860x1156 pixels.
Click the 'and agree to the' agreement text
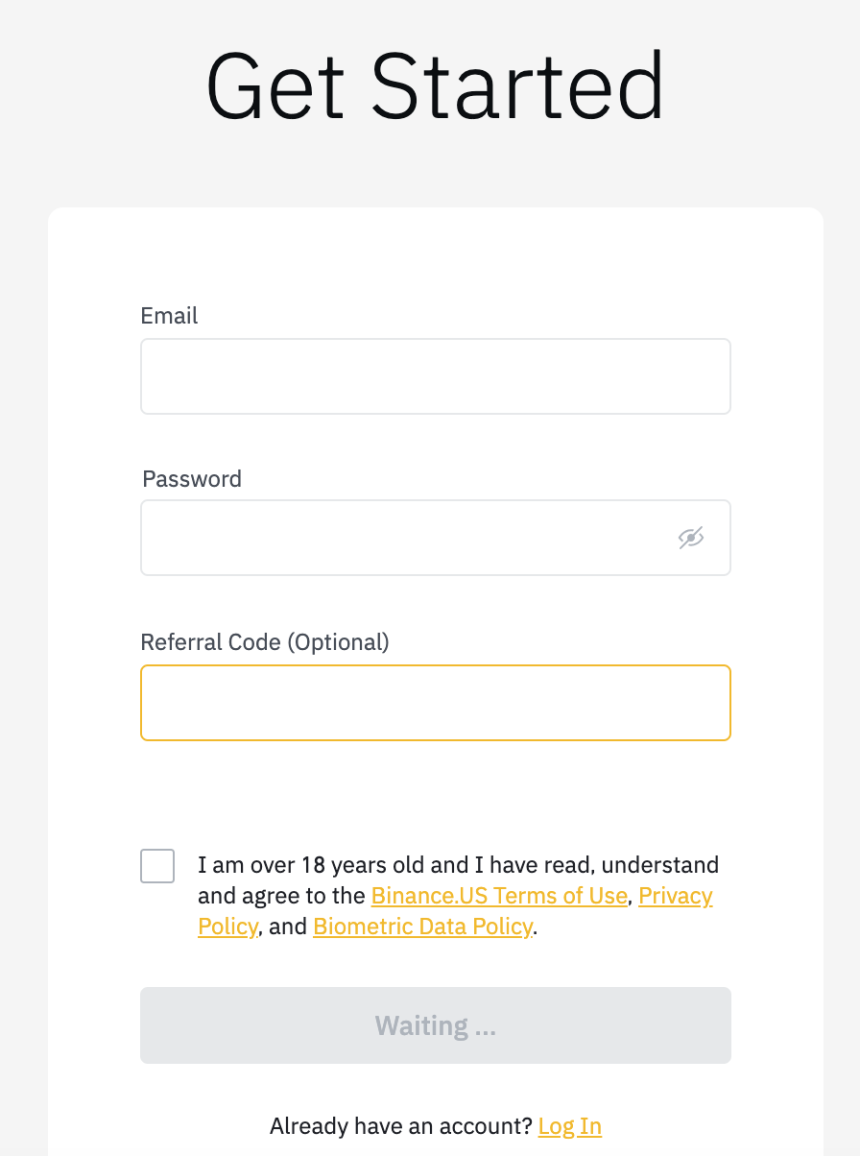283,896
